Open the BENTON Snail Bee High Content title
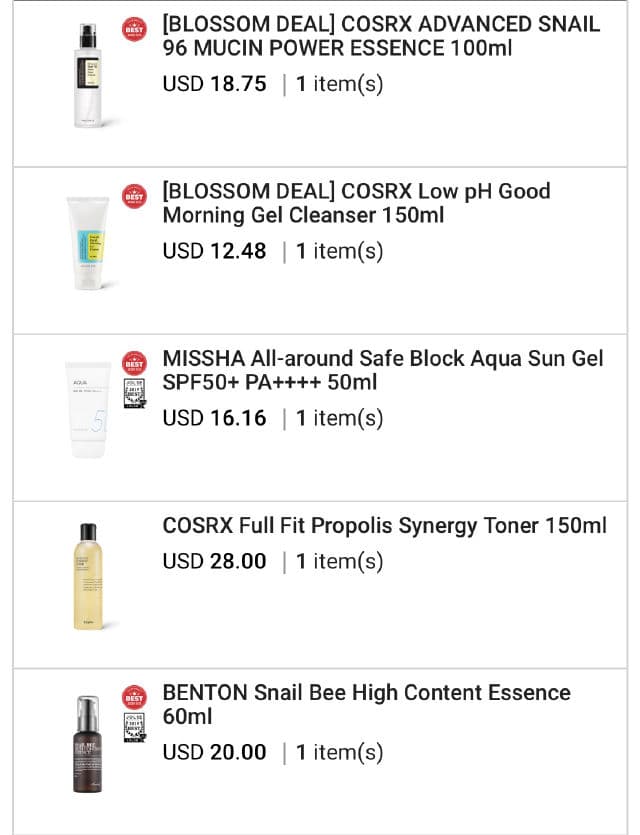This screenshot has width=640, height=835. pos(366,704)
